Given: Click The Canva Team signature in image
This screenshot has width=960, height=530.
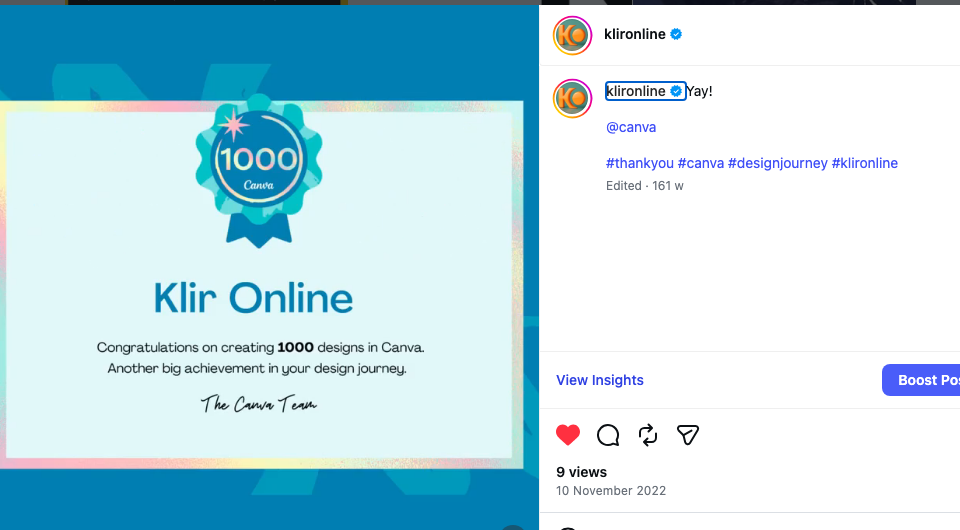Looking at the screenshot, I should (x=258, y=404).
